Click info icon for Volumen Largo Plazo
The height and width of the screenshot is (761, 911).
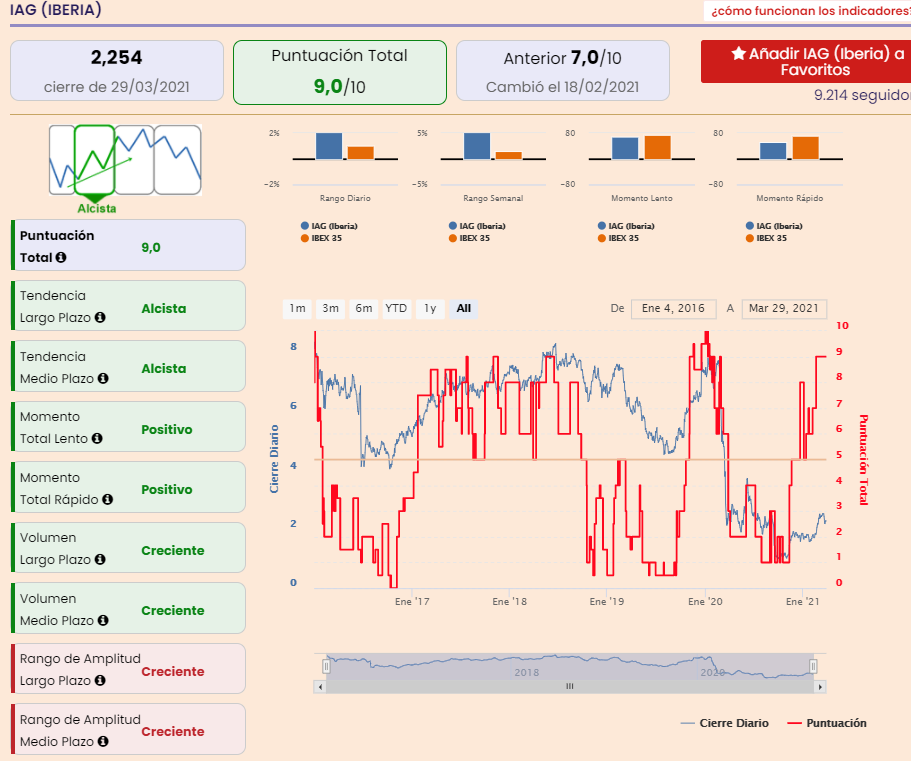click(100, 559)
